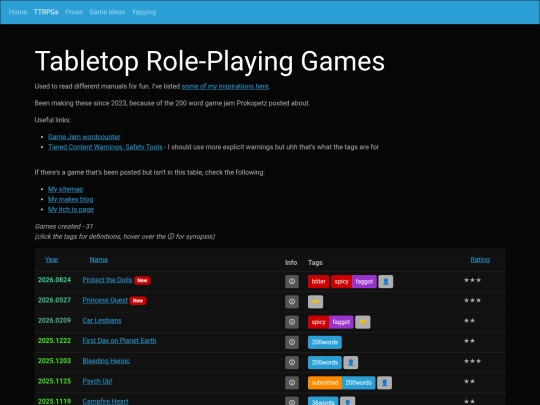Follow 'some of my inspirations here' link
540x405 pixels.
click(x=225, y=86)
